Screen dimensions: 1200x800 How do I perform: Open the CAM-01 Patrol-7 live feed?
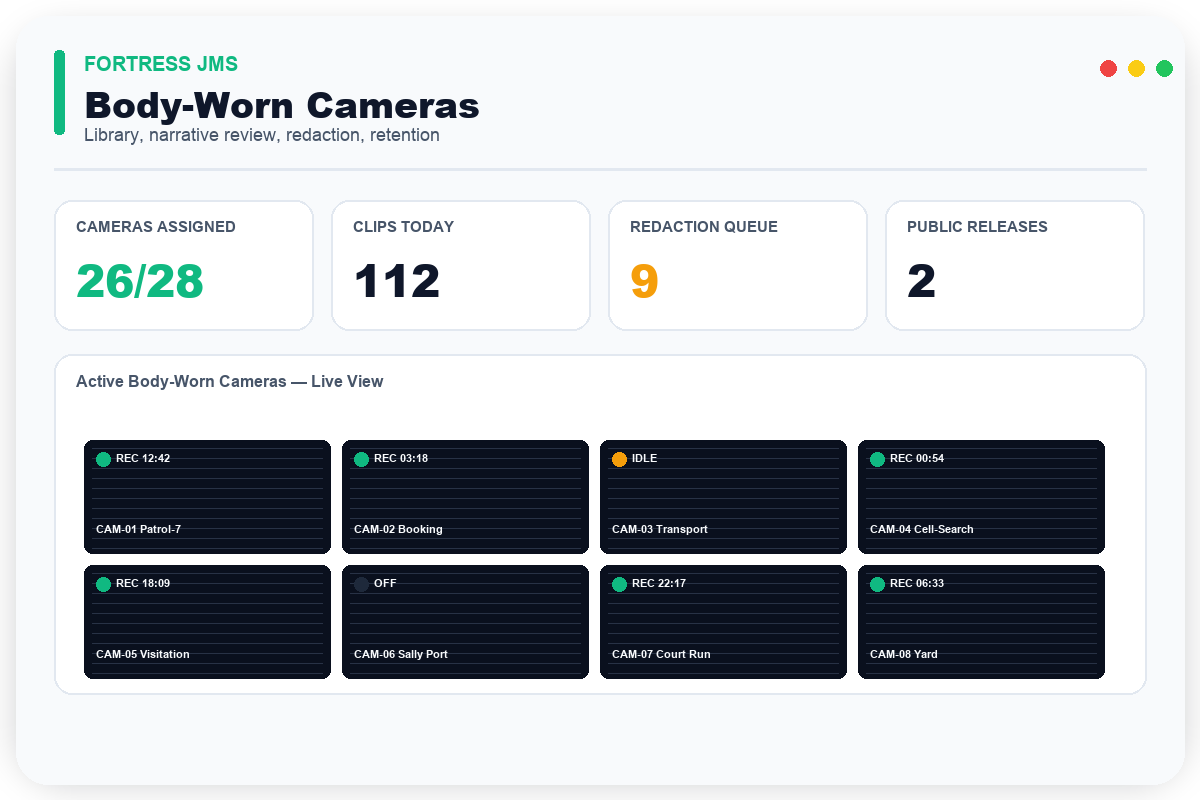tap(207, 497)
